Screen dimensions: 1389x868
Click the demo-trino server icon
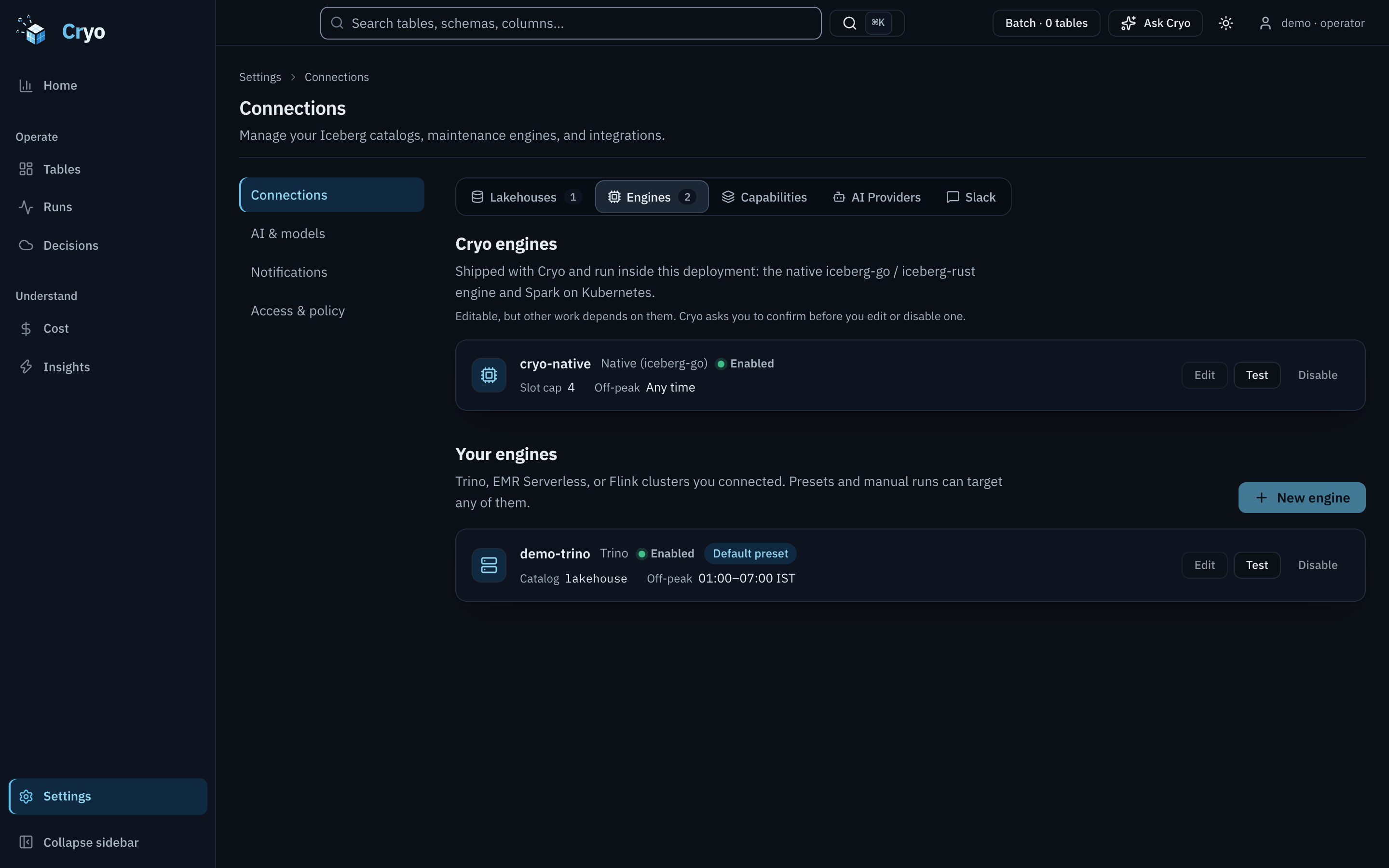(x=489, y=565)
